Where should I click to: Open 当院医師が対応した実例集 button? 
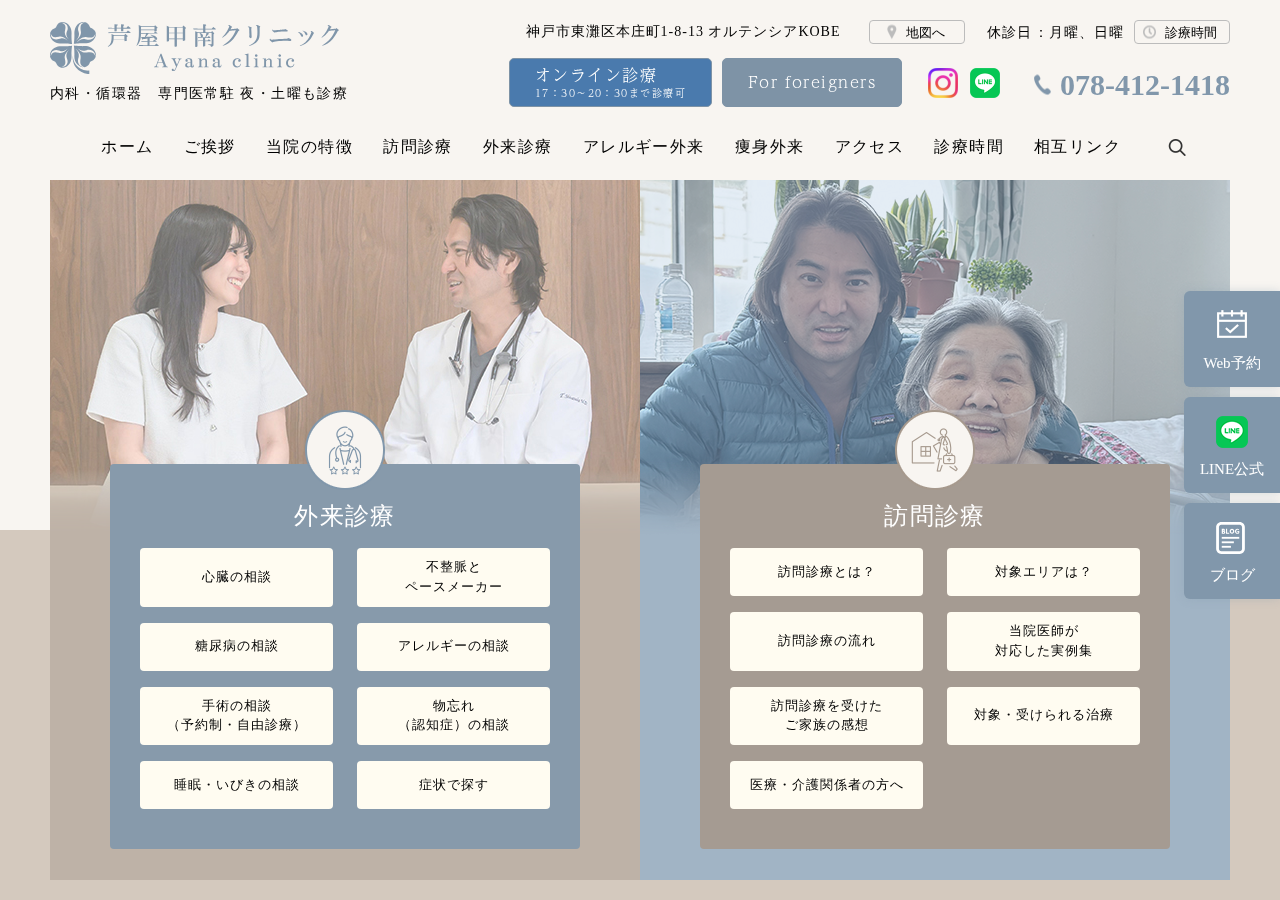click(x=1043, y=641)
